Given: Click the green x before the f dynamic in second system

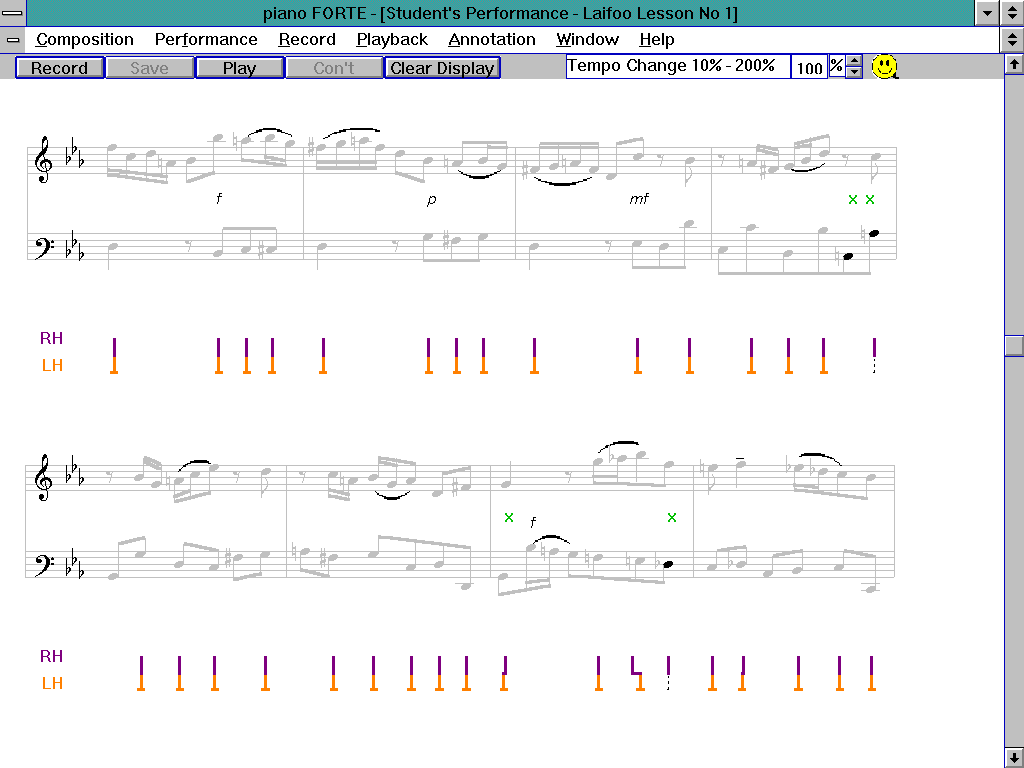Looking at the screenshot, I should [x=509, y=517].
